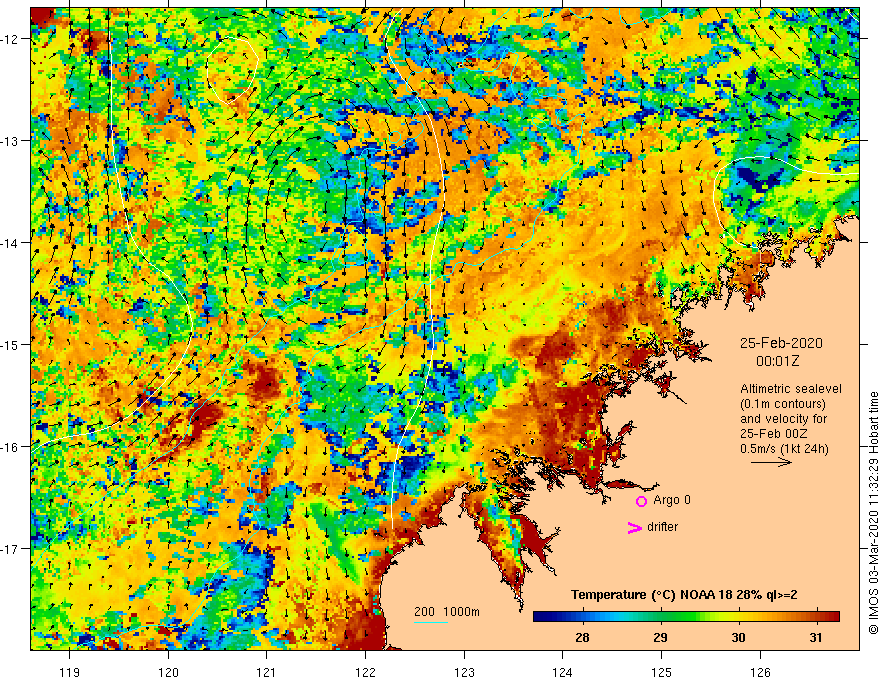Click latitude axis label -13
The width and height of the screenshot is (880, 680).
(x=11, y=141)
